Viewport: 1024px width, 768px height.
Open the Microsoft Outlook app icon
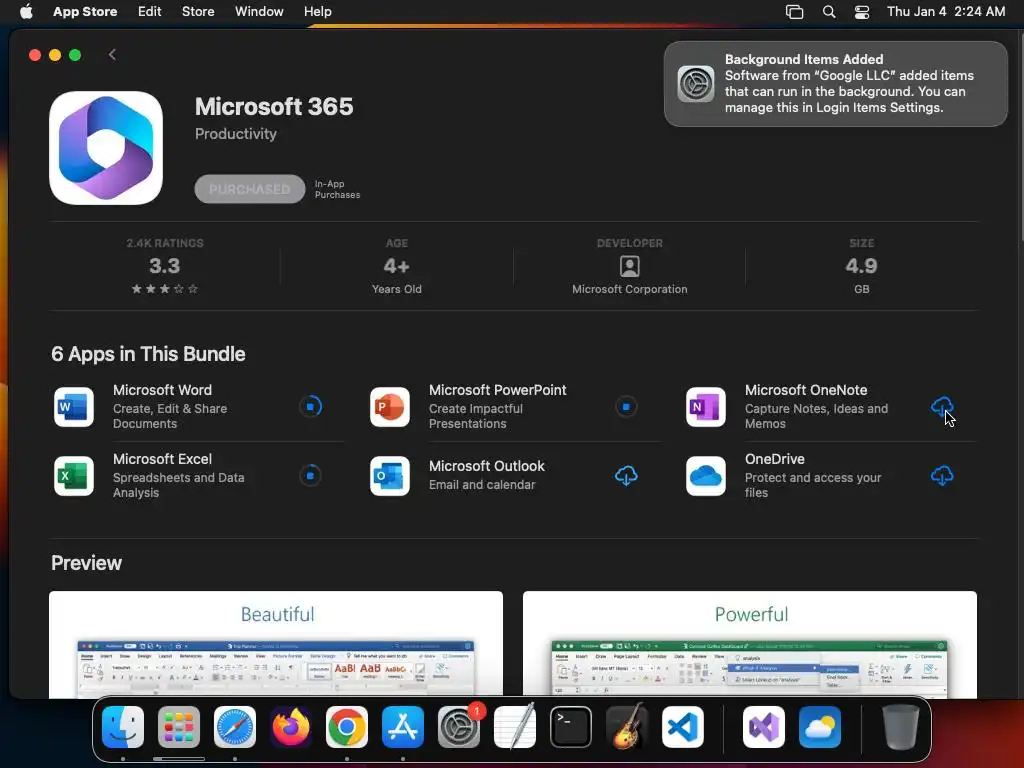pos(389,476)
